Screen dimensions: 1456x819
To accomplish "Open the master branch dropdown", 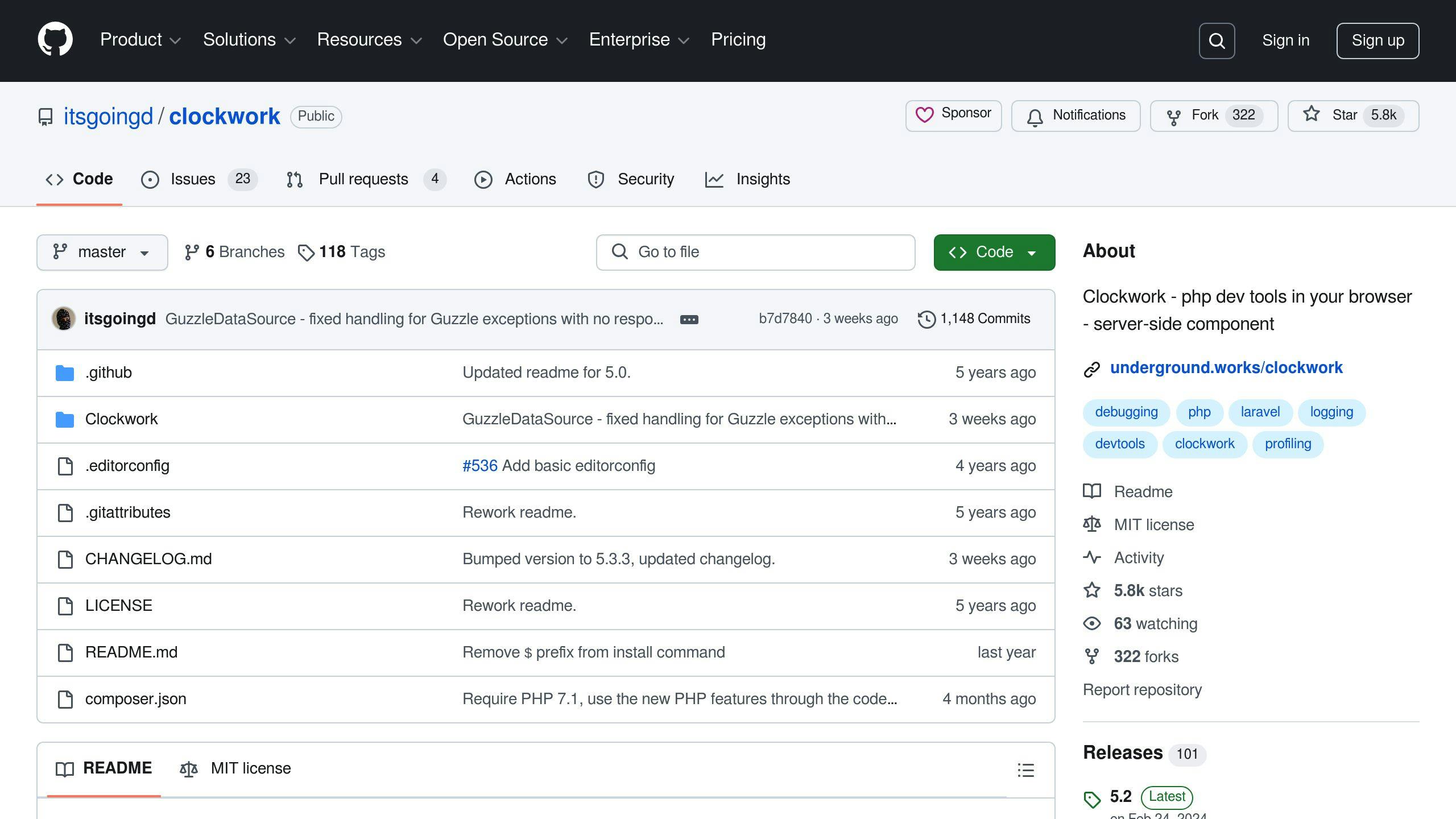I will coord(102,253).
